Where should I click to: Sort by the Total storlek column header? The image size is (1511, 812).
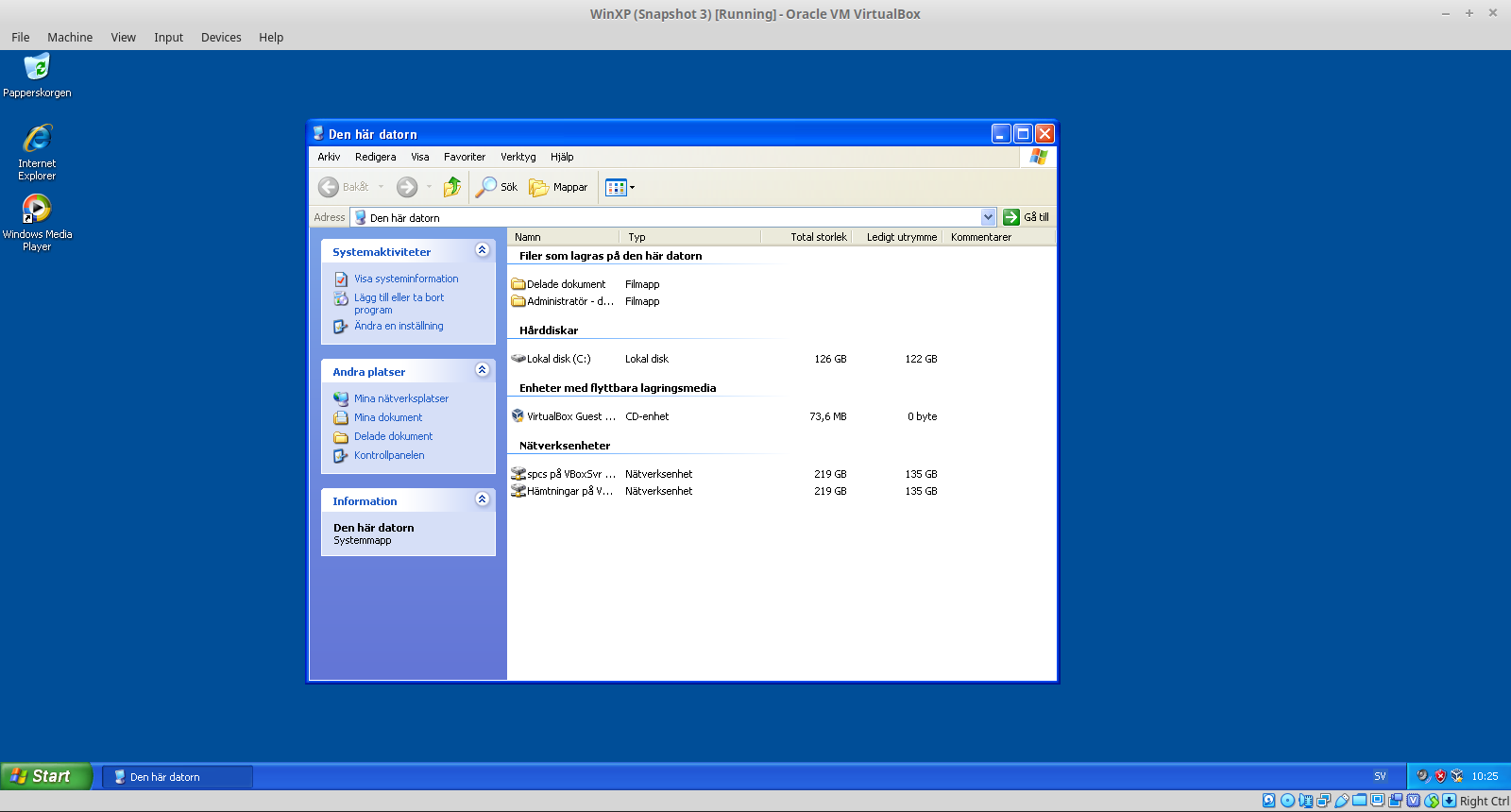pyautogui.click(x=805, y=237)
